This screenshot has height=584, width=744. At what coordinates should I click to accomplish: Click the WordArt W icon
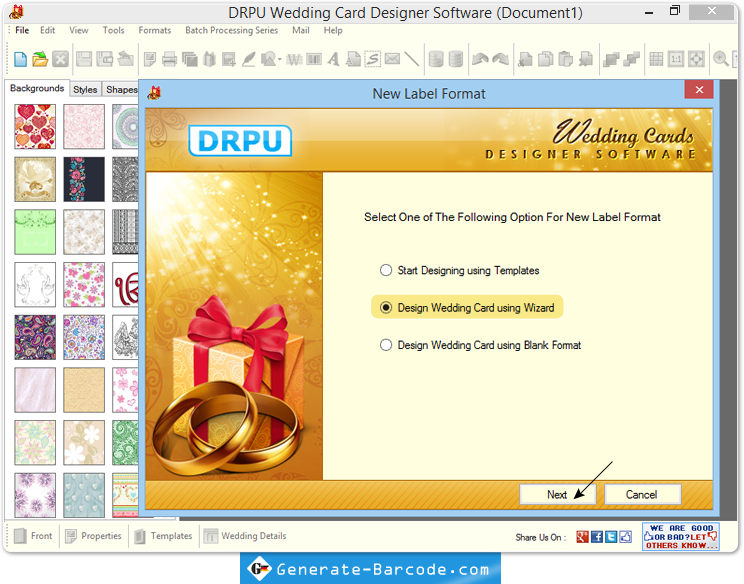click(x=294, y=59)
